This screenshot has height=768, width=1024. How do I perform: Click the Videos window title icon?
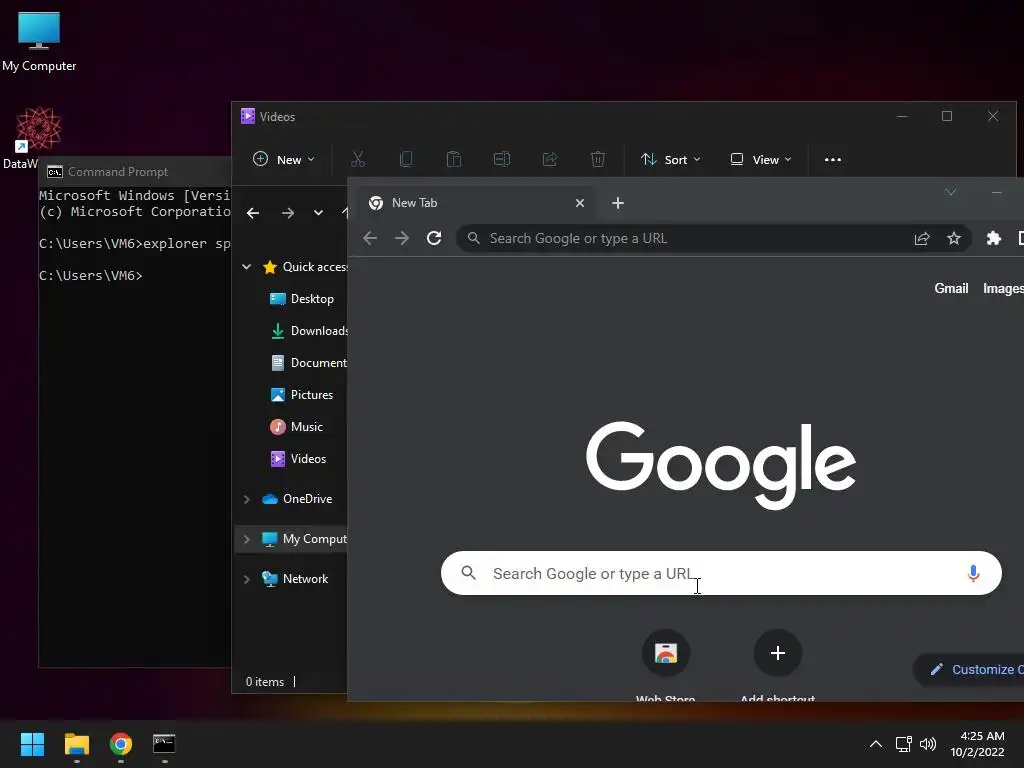click(x=248, y=116)
